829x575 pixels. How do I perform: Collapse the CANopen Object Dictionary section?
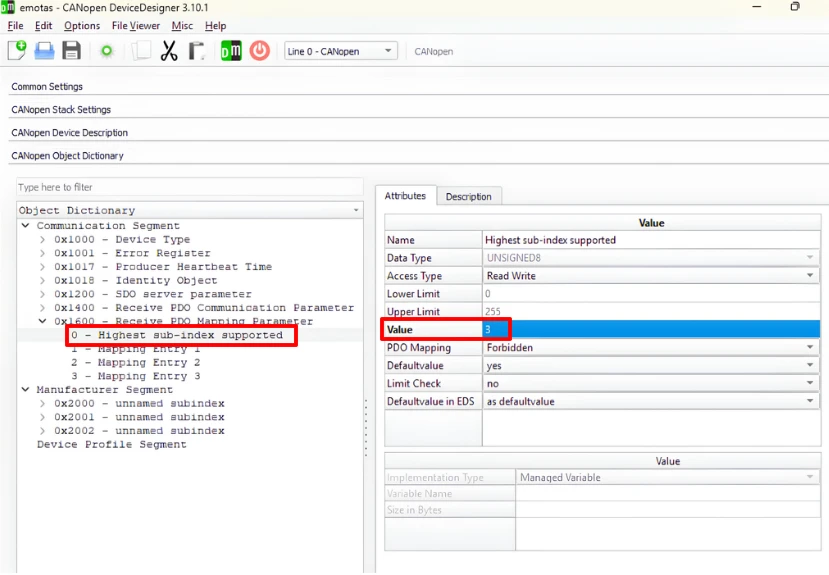click(67, 156)
